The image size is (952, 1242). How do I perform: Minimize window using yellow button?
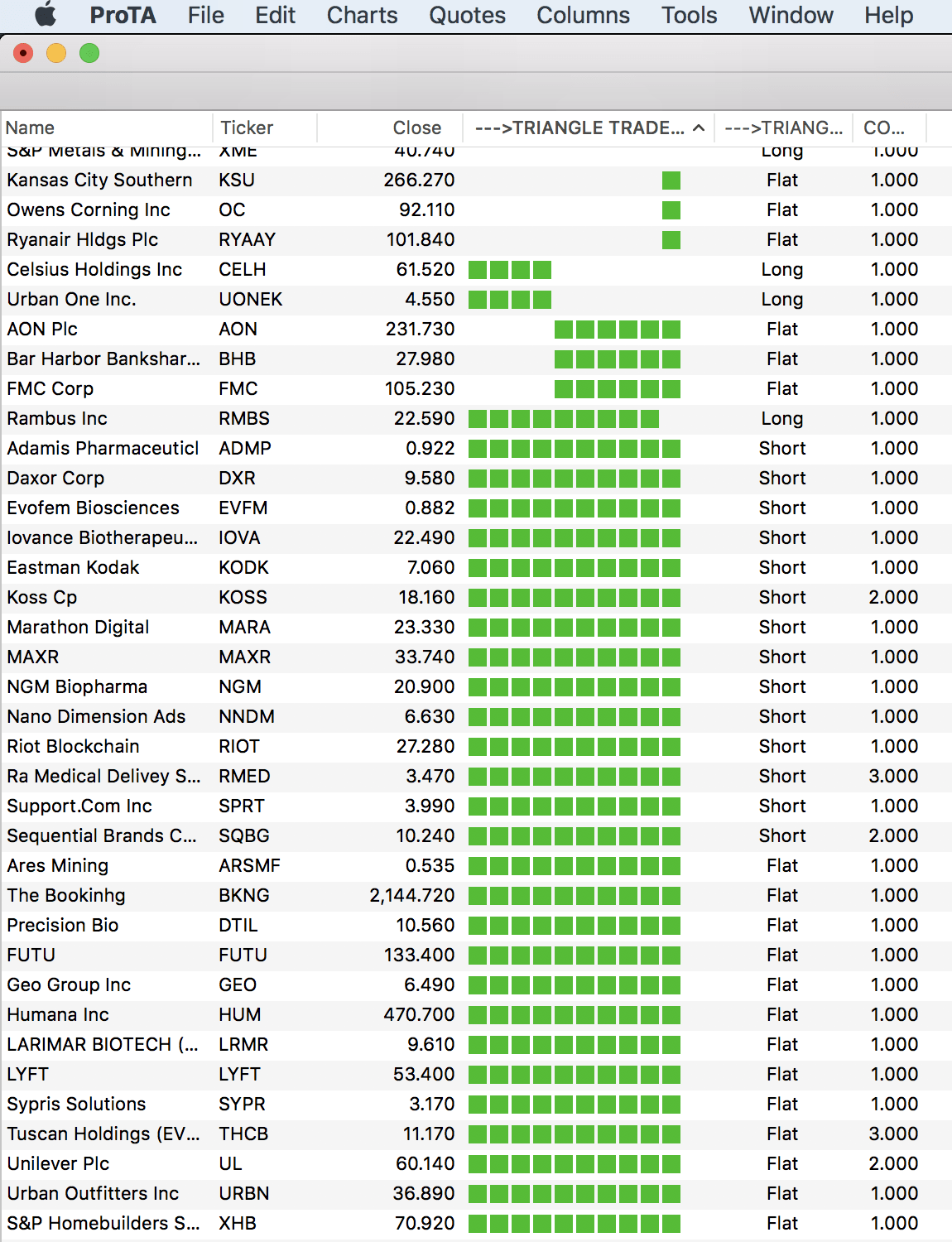pyautogui.click(x=56, y=54)
